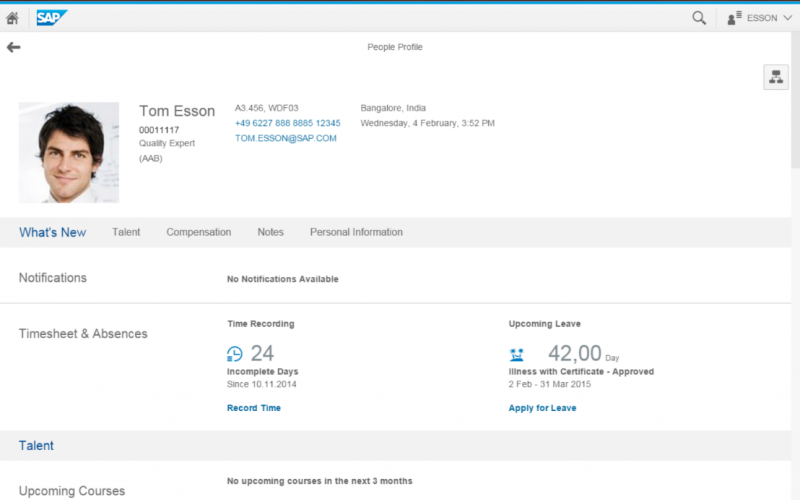Click '2 Feb - 31 Mar 2015' date range
Viewport: 800px width, 500px height.
pos(549,384)
